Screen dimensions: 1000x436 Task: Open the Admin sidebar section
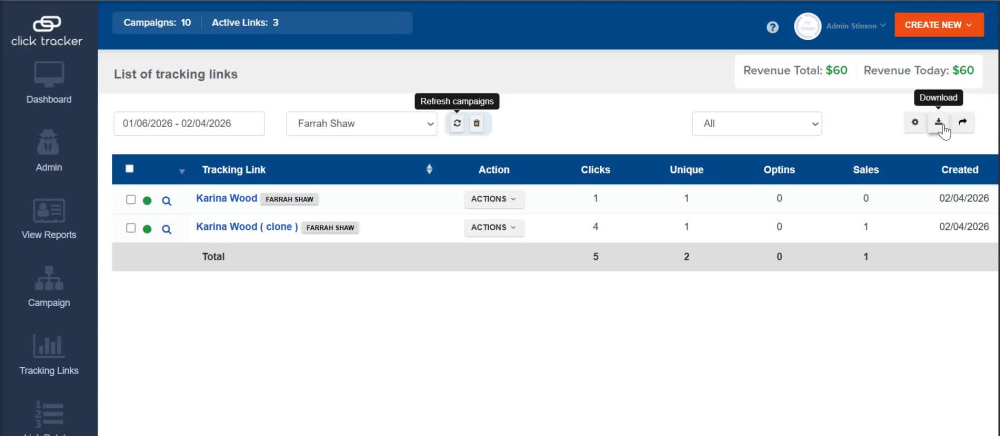click(x=48, y=151)
